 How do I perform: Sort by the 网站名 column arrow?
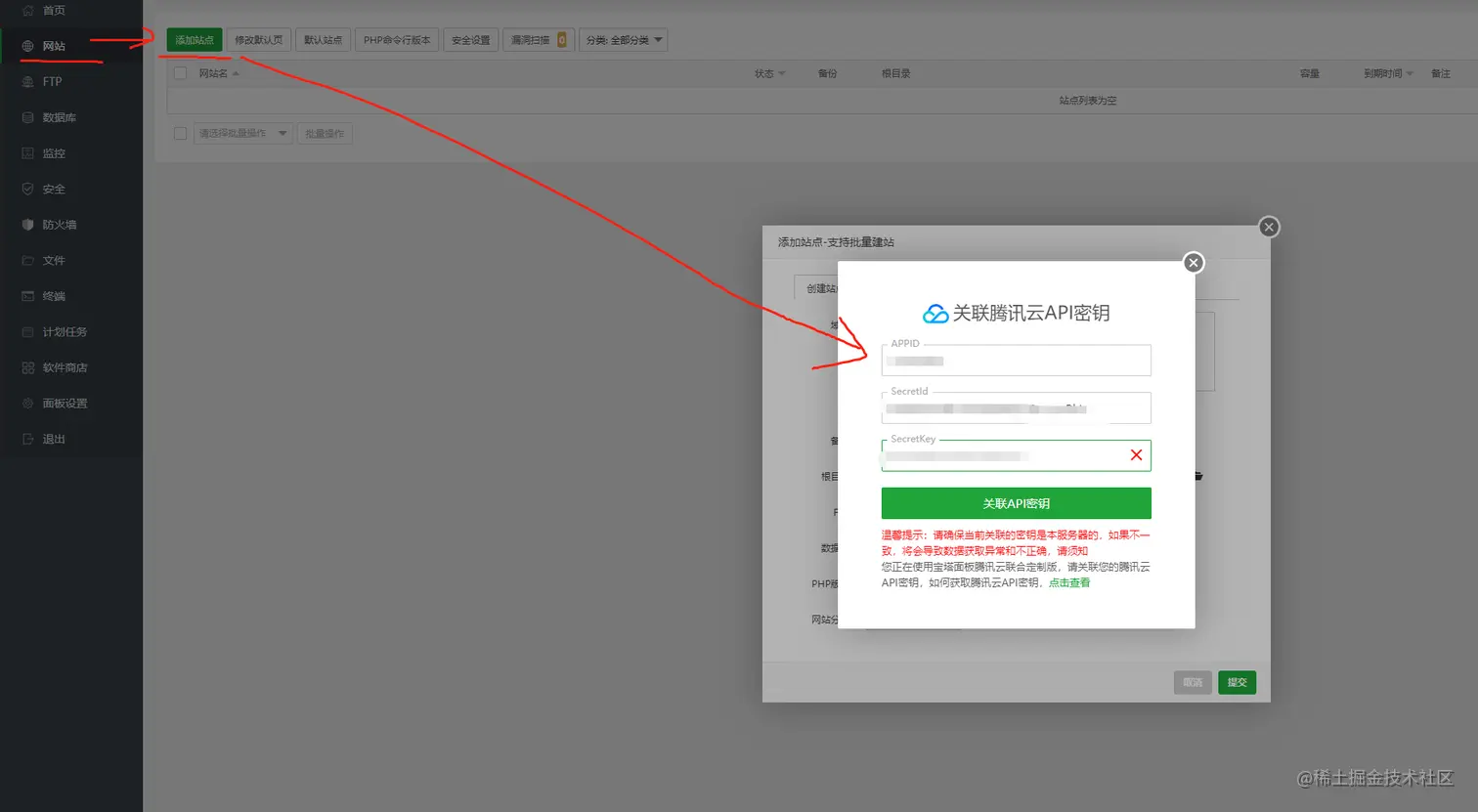[x=236, y=74]
